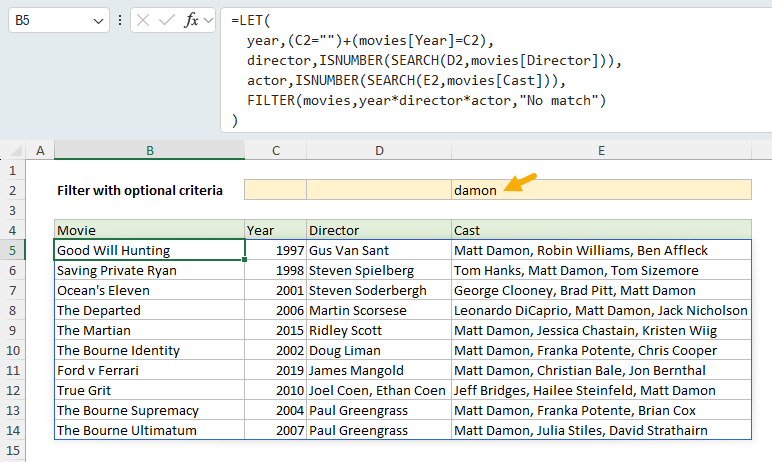Image resolution: width=772 pixels, height=462 pixels.
Task: Click the 'Ridley Scott' director cell
Action: click(x=379, y=330)
